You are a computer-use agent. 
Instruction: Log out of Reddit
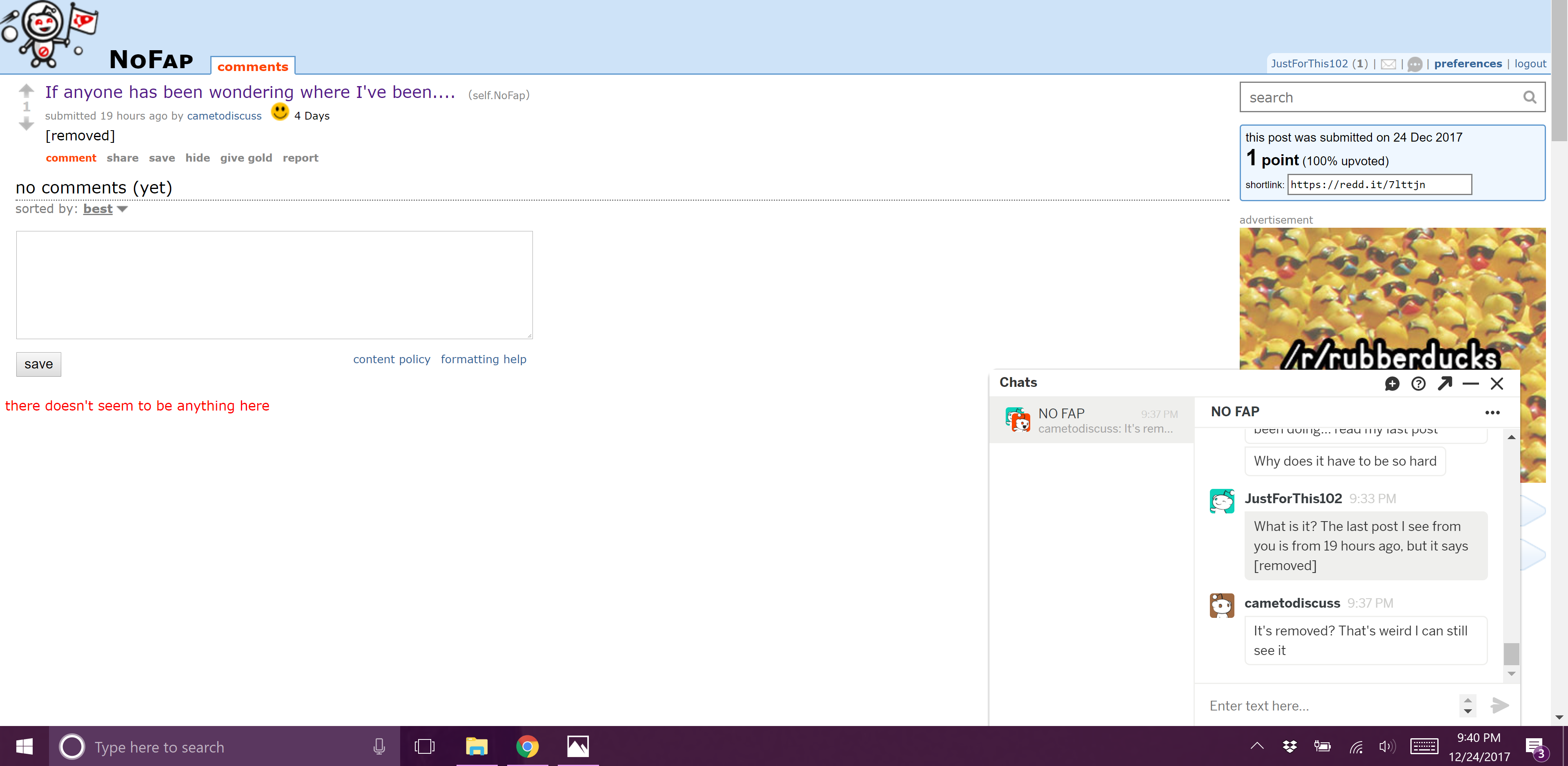[x=1530, y=64]
